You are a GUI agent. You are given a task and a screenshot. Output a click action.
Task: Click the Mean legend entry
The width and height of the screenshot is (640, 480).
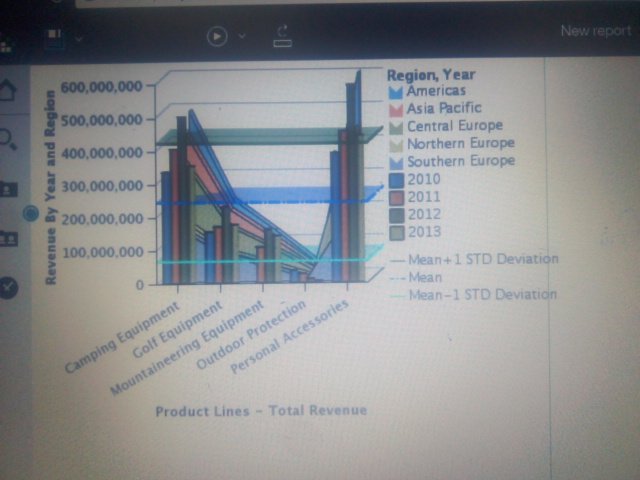(x=416, y=278)
